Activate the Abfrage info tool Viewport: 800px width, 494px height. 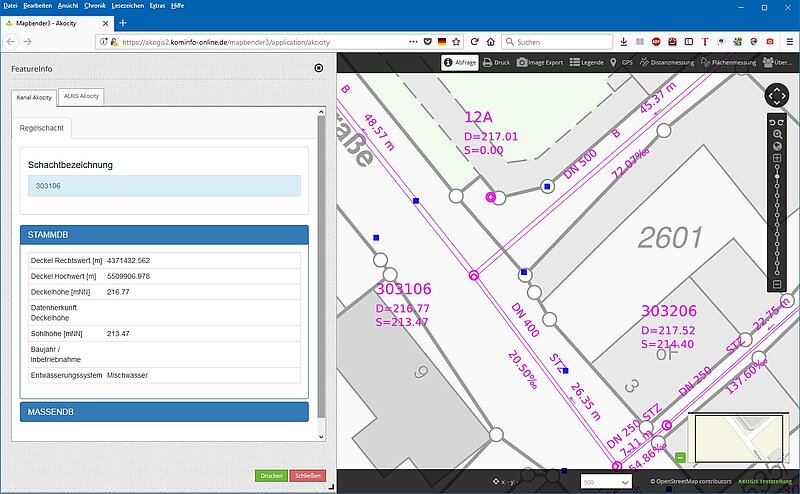(x=458, y=62)
